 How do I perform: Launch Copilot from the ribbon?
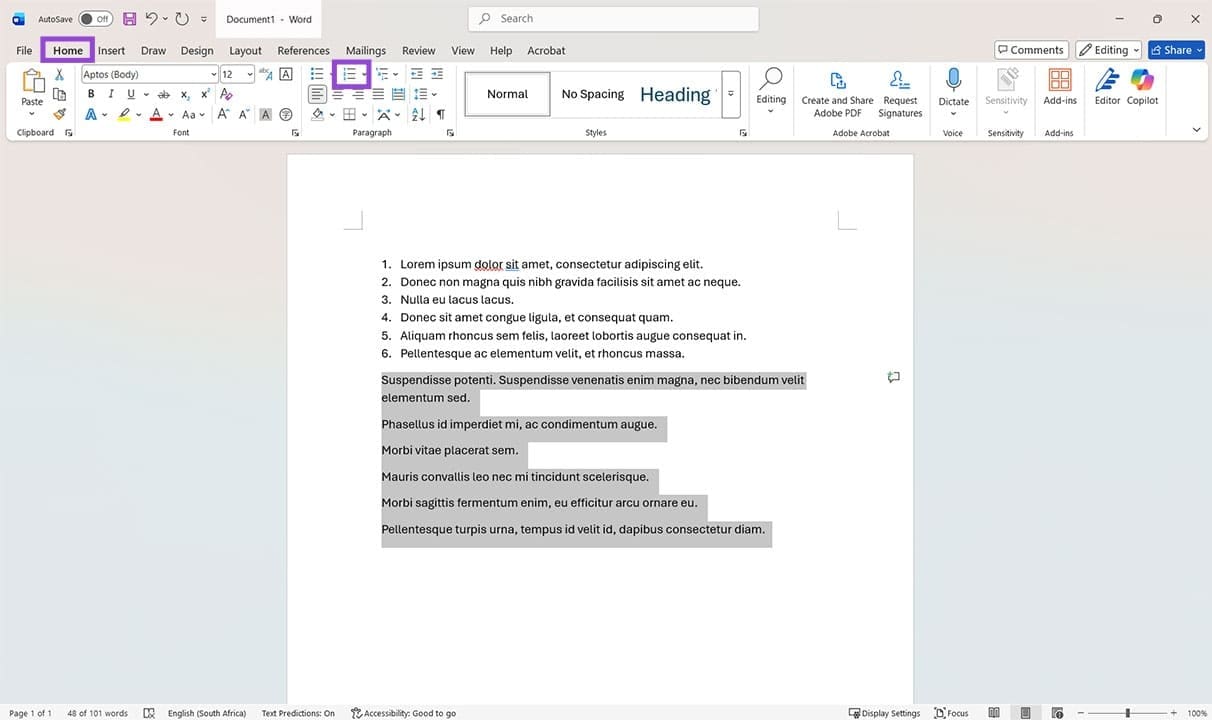click(1142, 88)
